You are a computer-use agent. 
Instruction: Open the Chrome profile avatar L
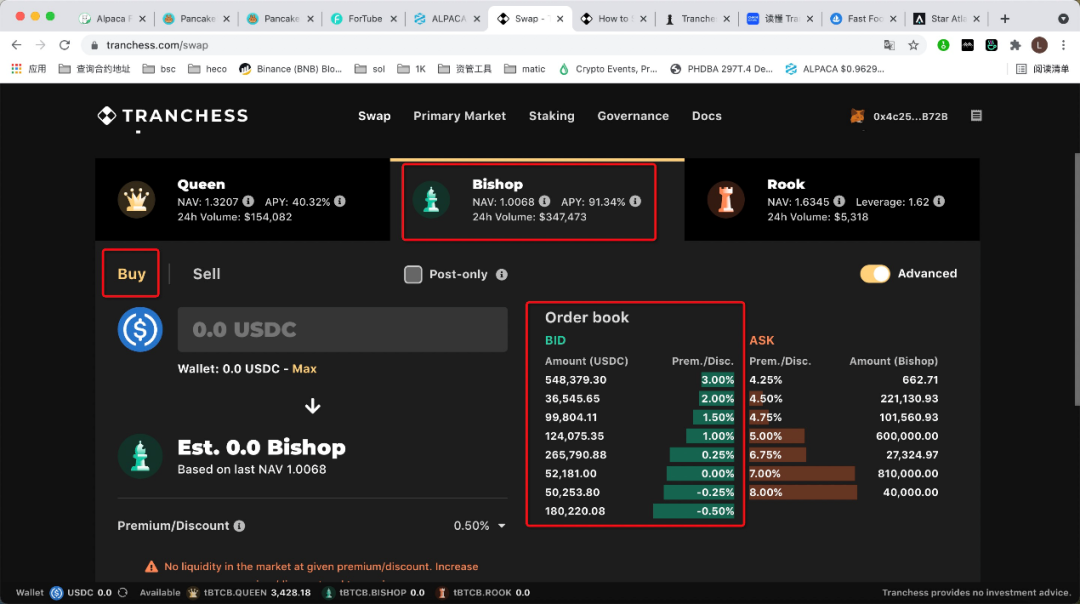(x=1039, y=45)
